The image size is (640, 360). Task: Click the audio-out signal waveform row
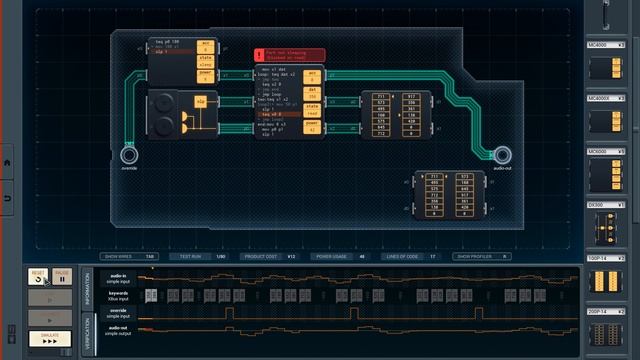[x=358, y=331]
